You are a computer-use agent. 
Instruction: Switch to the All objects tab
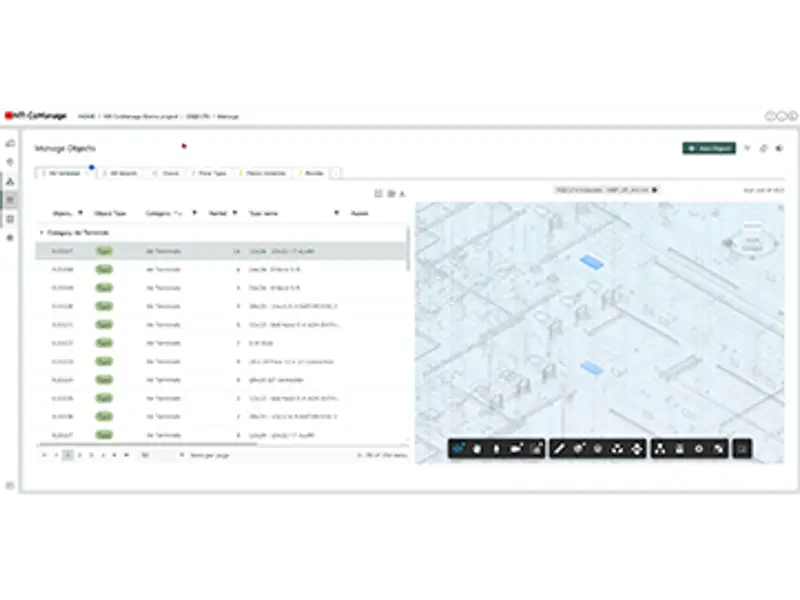120,173
